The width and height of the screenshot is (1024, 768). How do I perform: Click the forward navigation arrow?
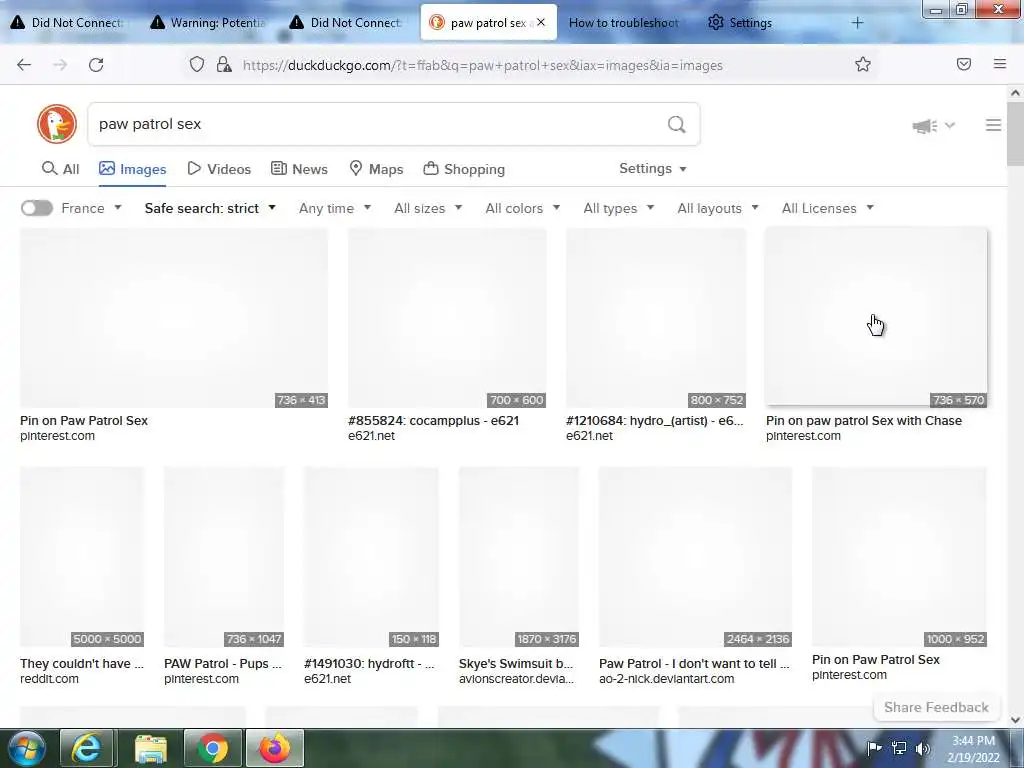[60, 65]
